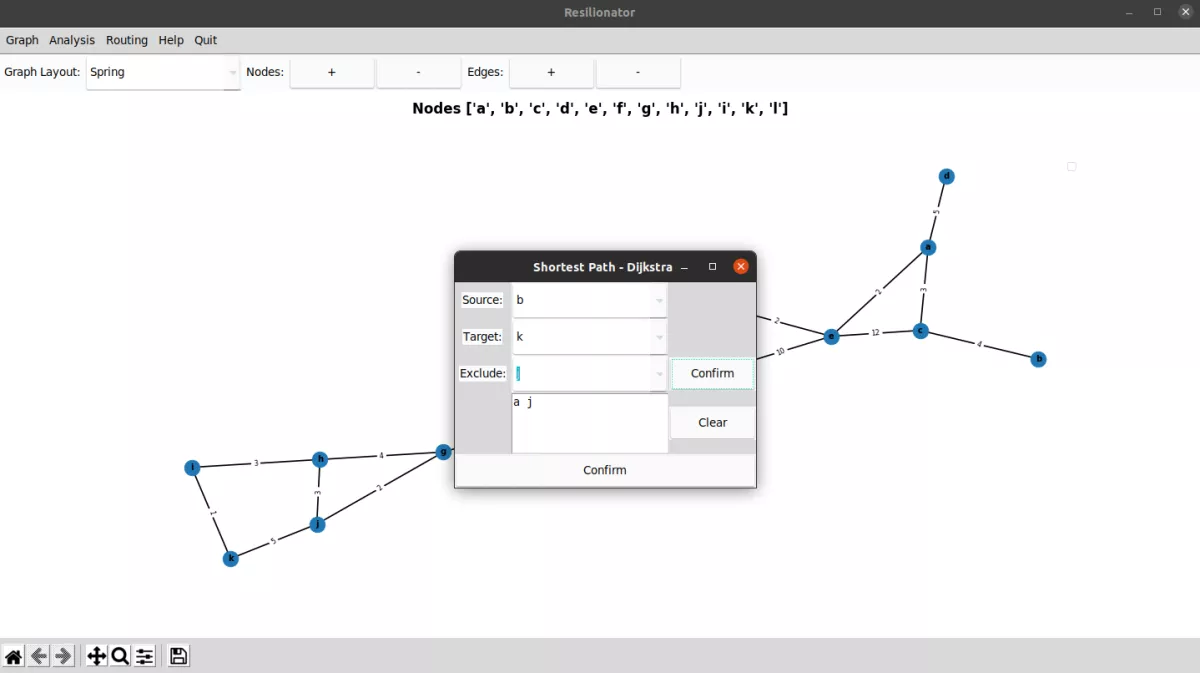This screenshot has height=673, width=1200.
Task: Open the Routing menu
Action: pyautogui.click(x=127, y=40)
